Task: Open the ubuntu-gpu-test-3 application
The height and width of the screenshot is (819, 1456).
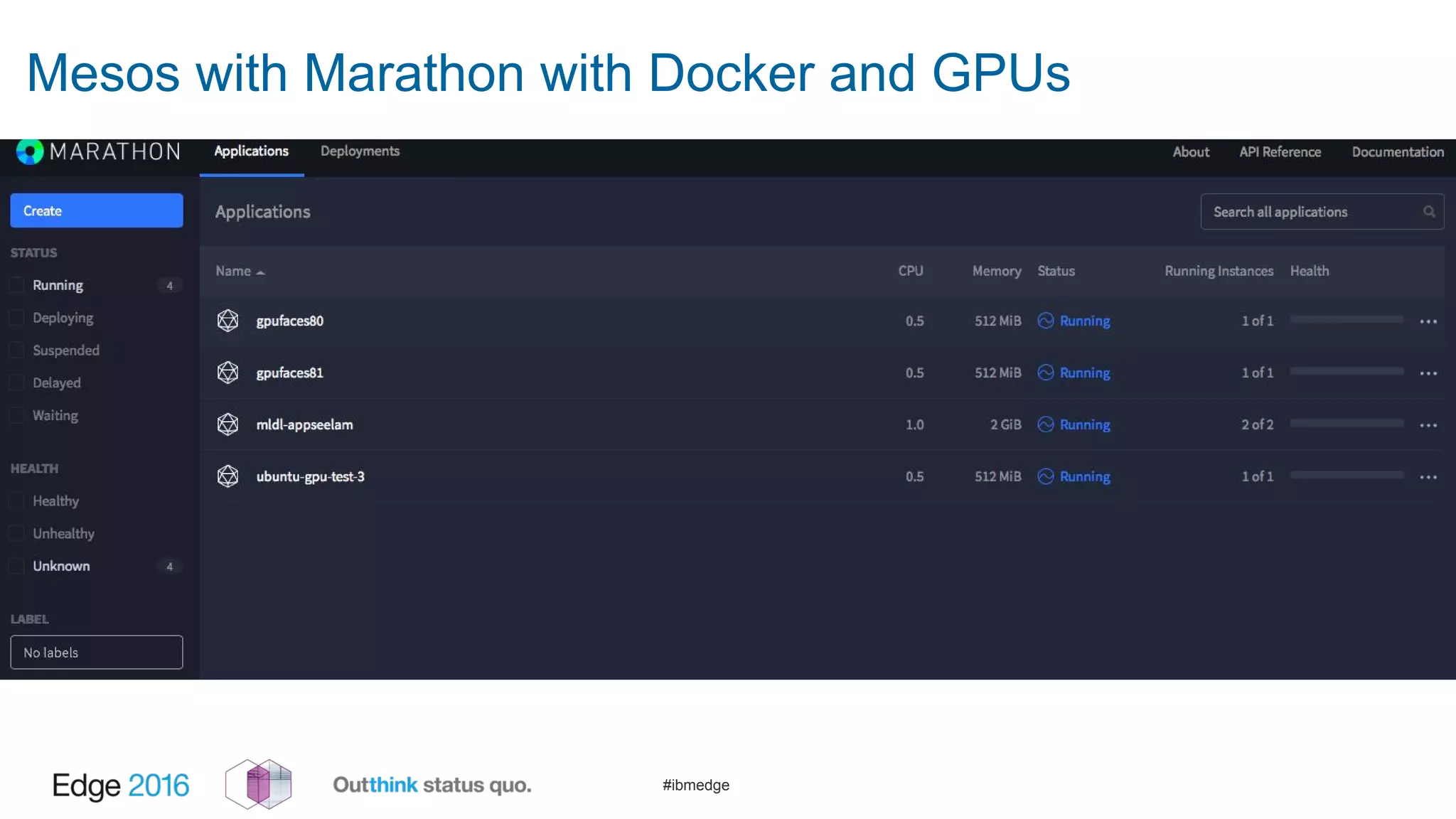Action: click(310, 476)
